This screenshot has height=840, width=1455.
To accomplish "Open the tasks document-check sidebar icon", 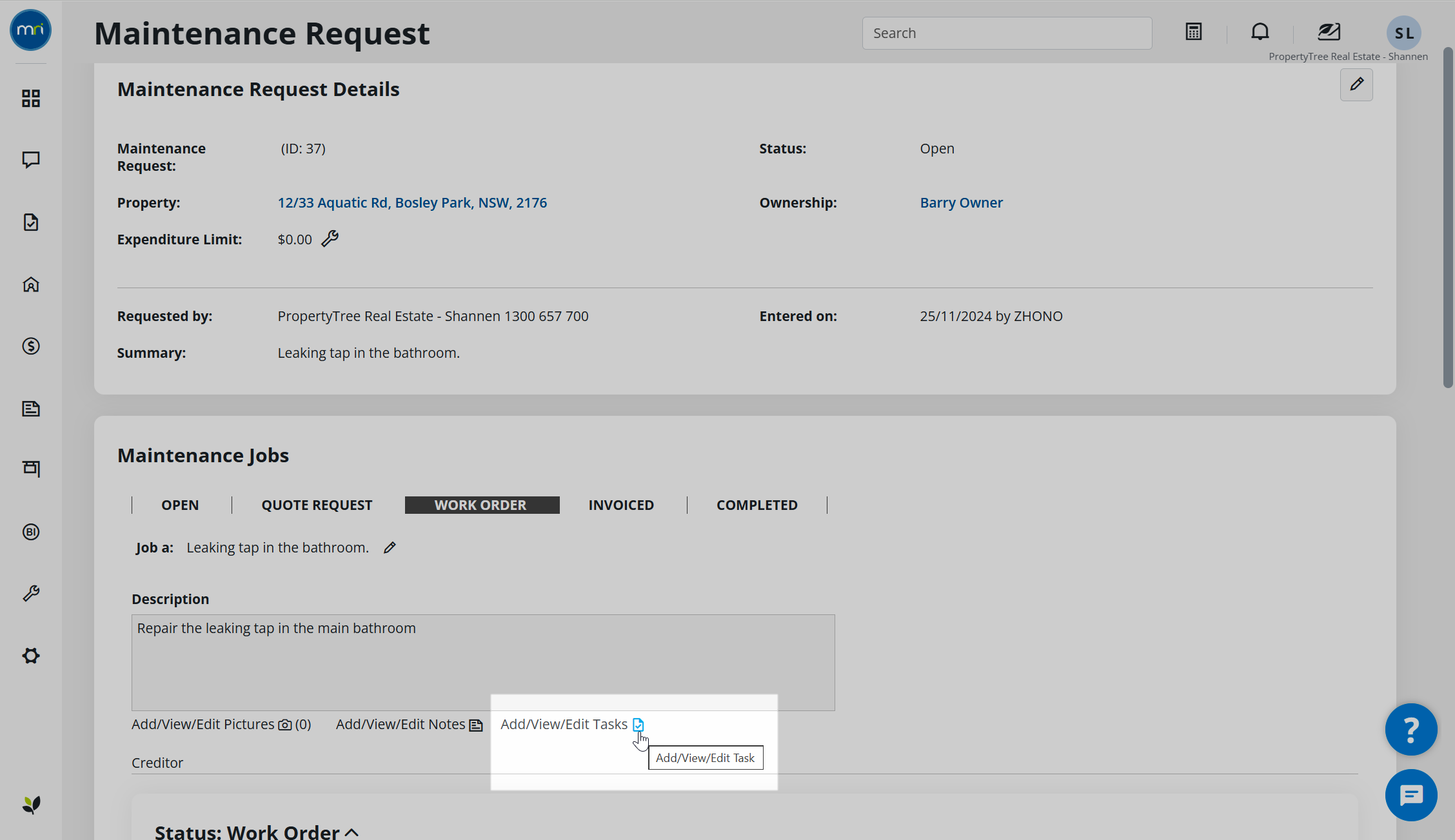I will click(x=30, y=222).
